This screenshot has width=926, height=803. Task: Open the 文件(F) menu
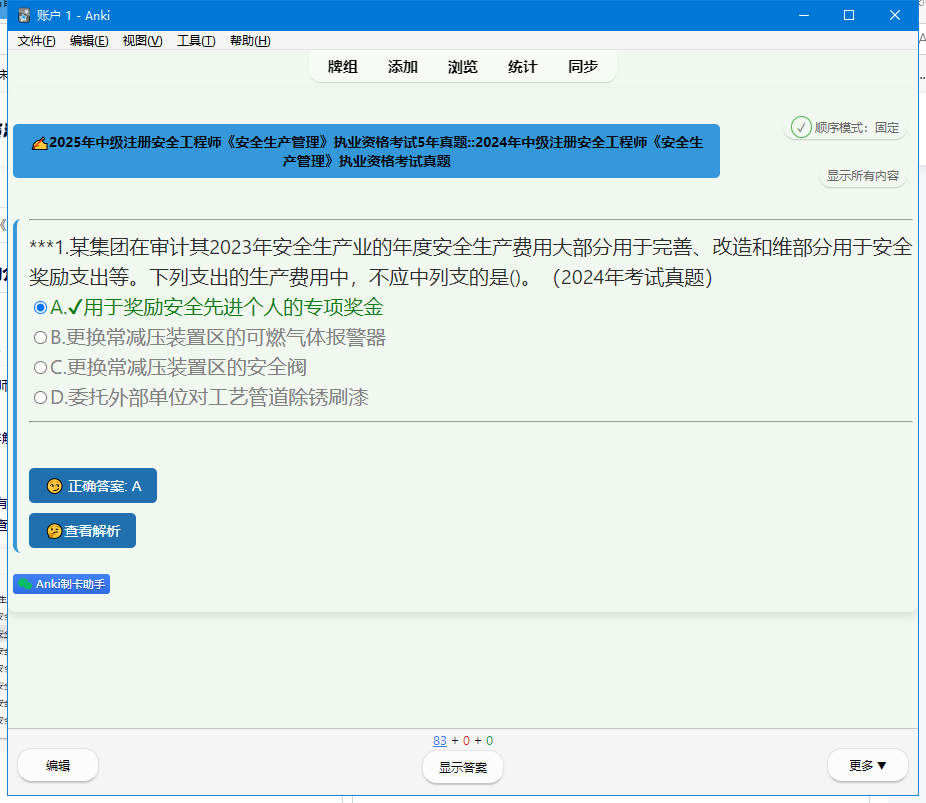[x=37, y=41]
